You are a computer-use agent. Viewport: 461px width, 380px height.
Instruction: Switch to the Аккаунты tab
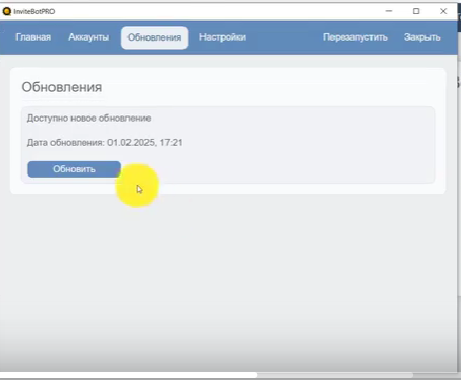[x=88, y=37]
